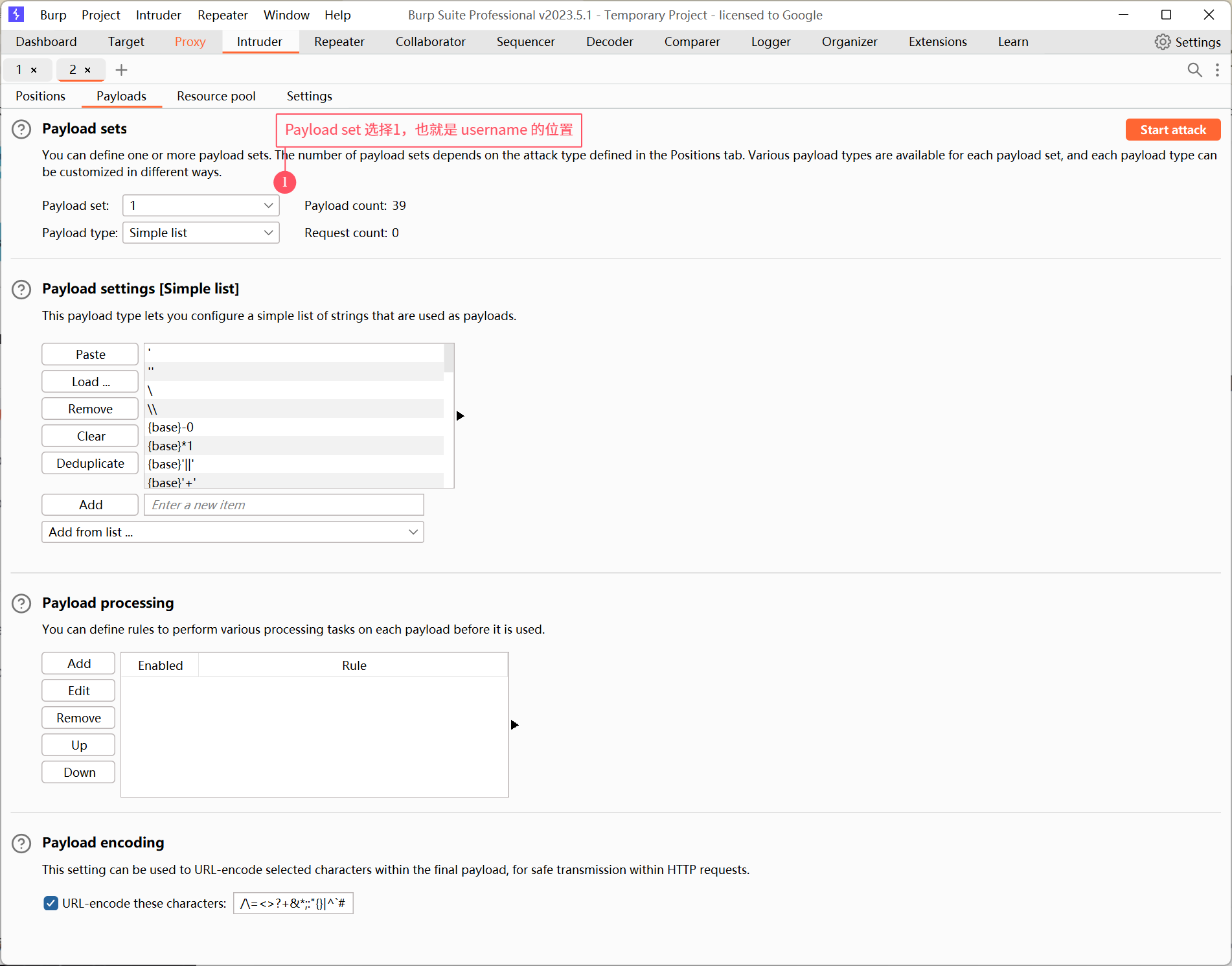Add a payload processing rule
Image resolution: width=1232 pixels, height=966 pixels.
tap(78, 663)
